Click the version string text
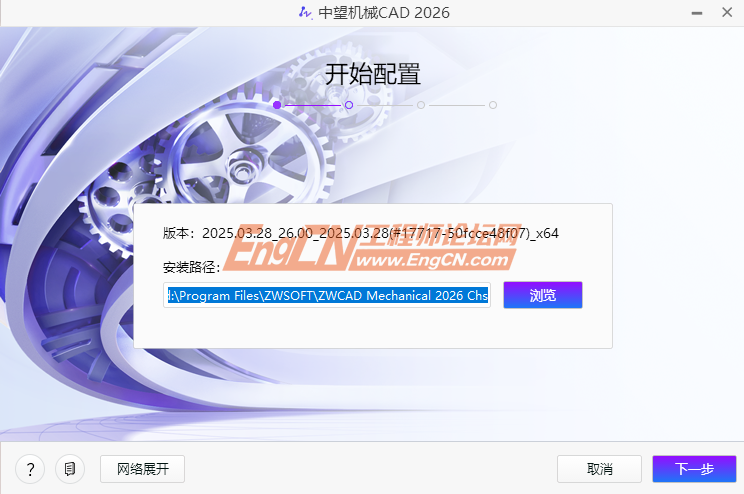The height and width of the screenshot is (494, 744). (x=361, y=233)
